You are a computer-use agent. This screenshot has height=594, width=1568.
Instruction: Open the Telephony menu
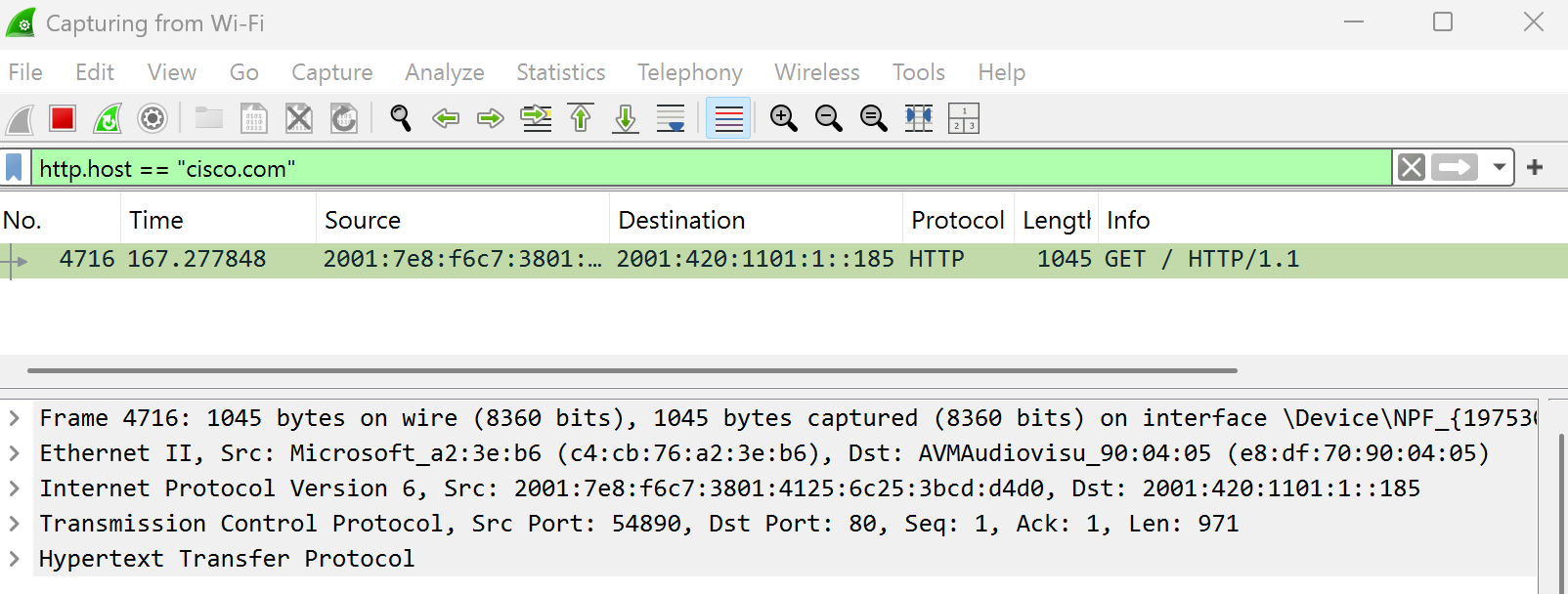coord(690,72)
